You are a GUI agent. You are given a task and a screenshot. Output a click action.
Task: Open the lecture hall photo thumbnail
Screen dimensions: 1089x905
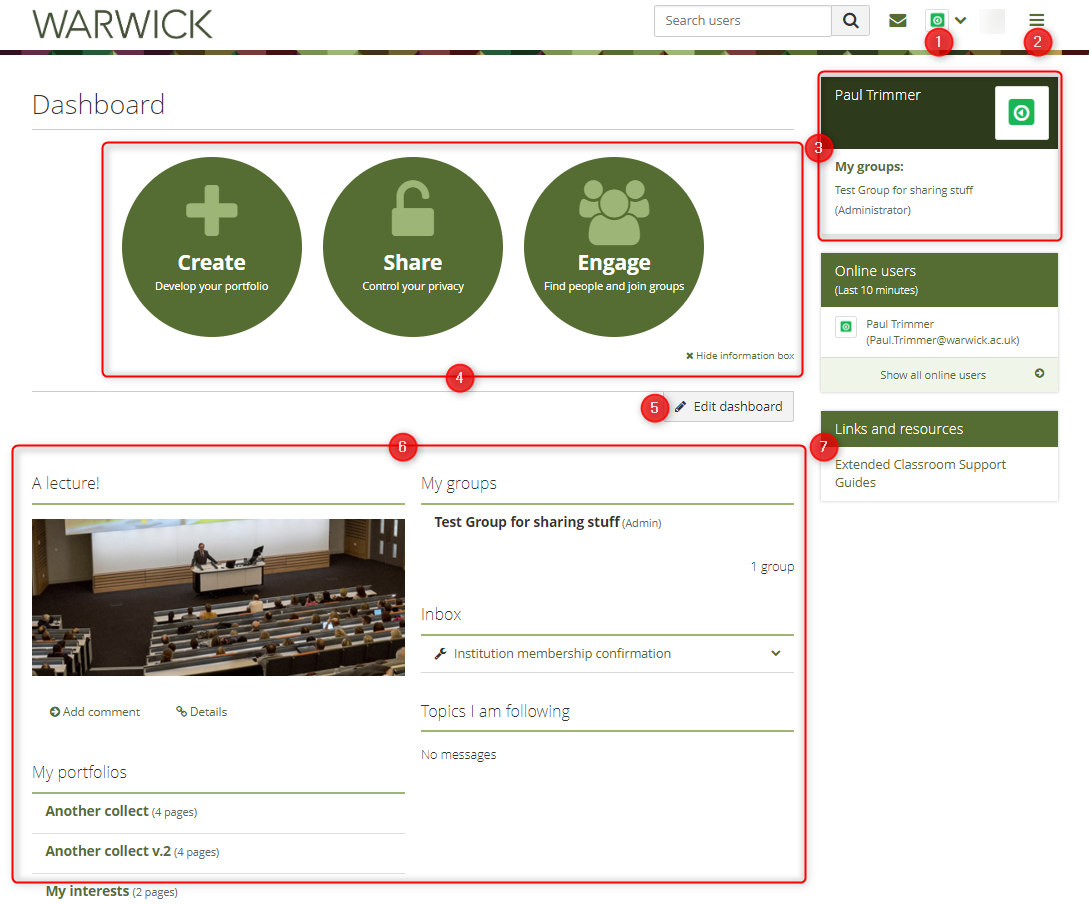click(218, 597)
